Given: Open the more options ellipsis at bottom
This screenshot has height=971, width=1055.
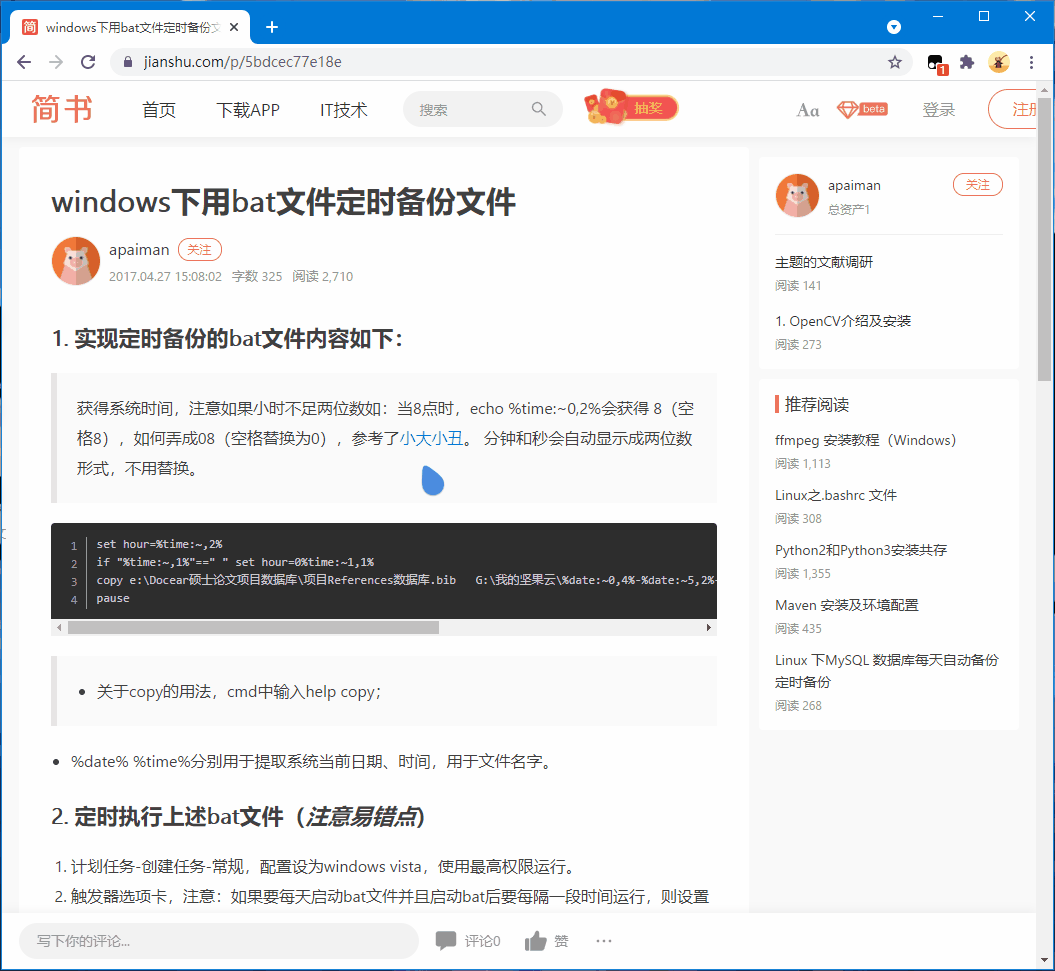Looking at the screenshot, I should pyautogui.click(x=604, y=941).
